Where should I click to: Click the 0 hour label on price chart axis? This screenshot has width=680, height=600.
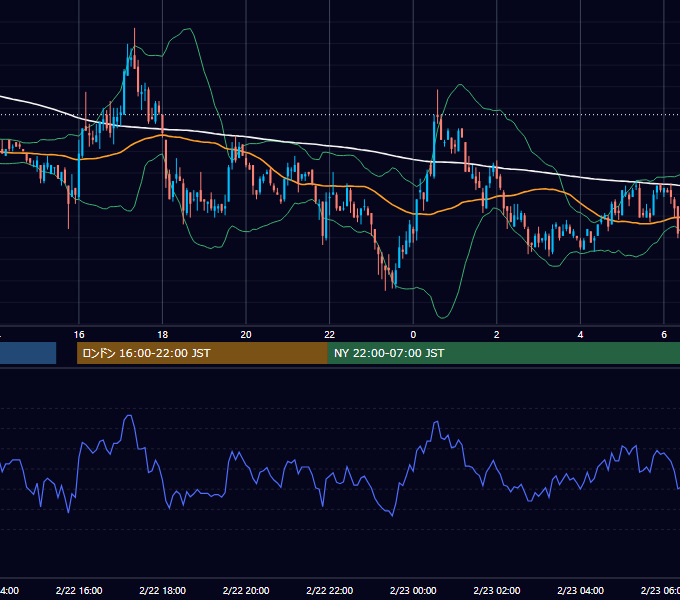click(413, 335)
